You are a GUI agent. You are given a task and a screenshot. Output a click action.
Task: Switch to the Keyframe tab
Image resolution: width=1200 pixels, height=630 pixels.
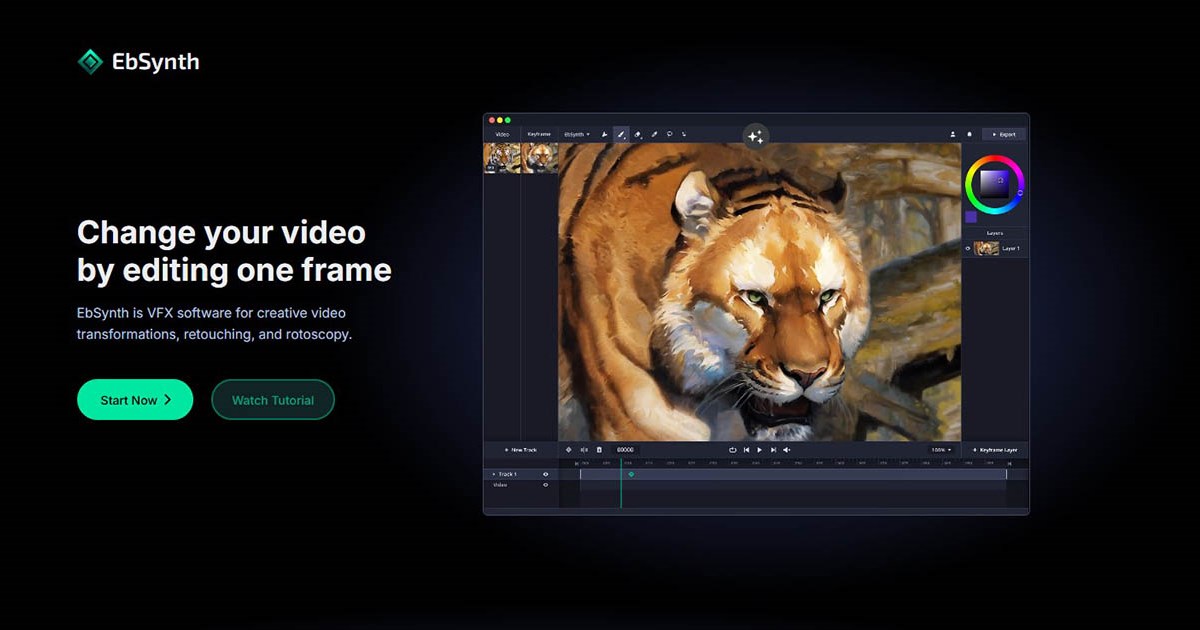point(539,134)
